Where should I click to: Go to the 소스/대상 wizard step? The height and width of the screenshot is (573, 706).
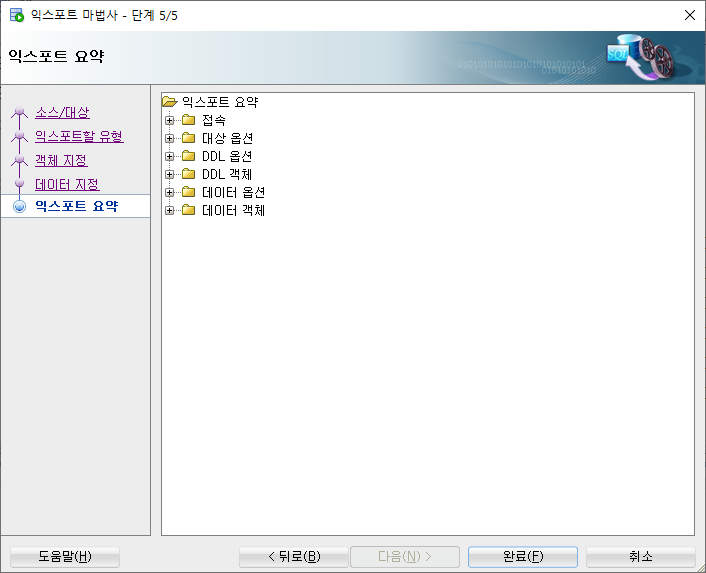(x=62, y=113)
